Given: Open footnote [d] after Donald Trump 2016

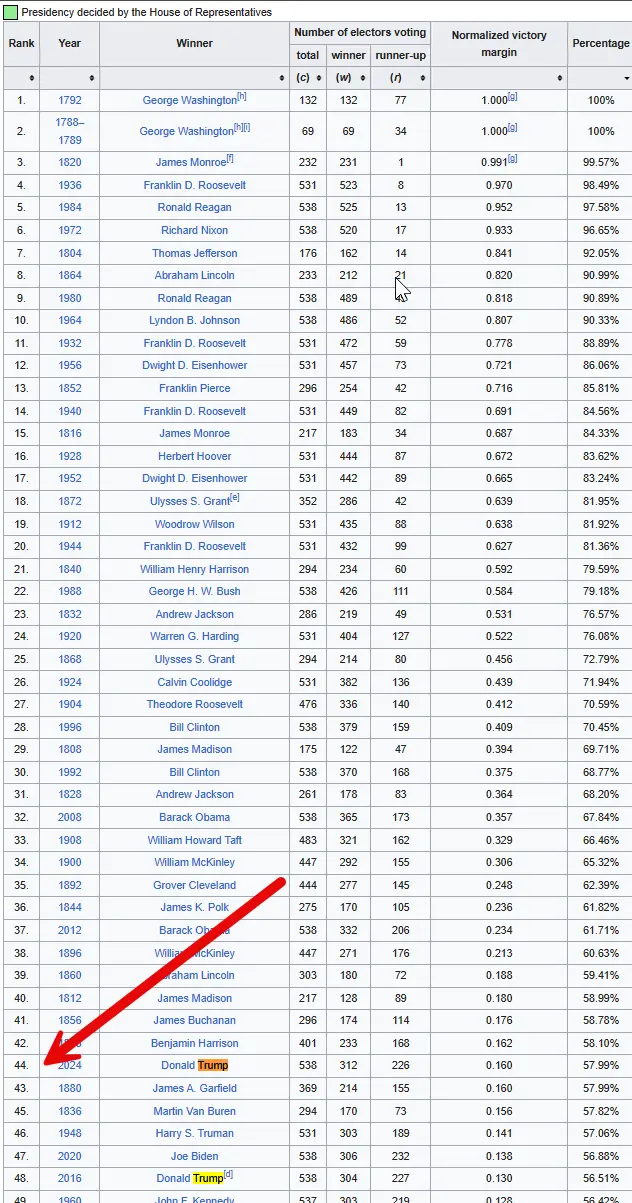Looking at the screenshot, I should pos(229,1174).
